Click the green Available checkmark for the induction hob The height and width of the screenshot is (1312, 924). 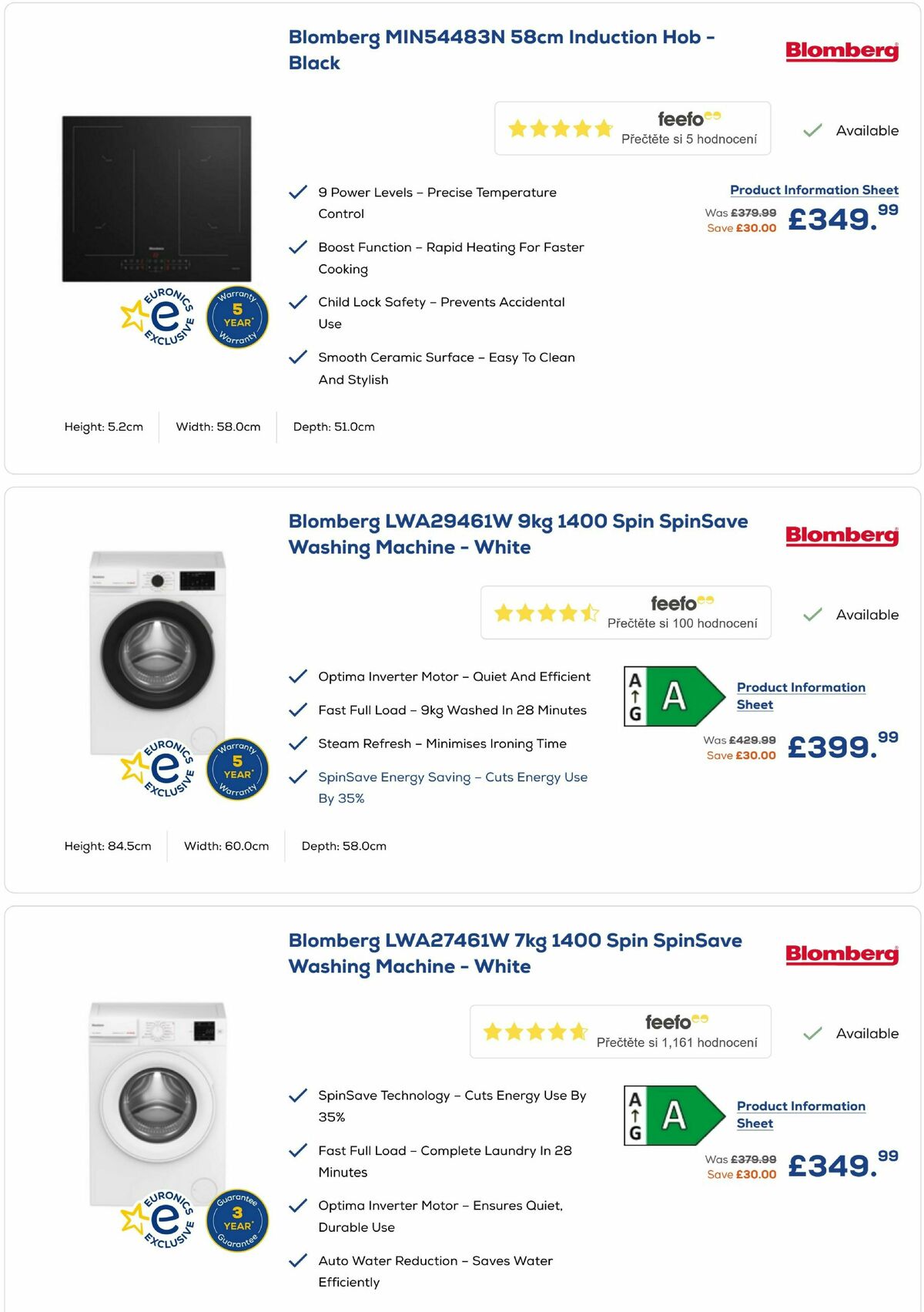pos(811,131)
